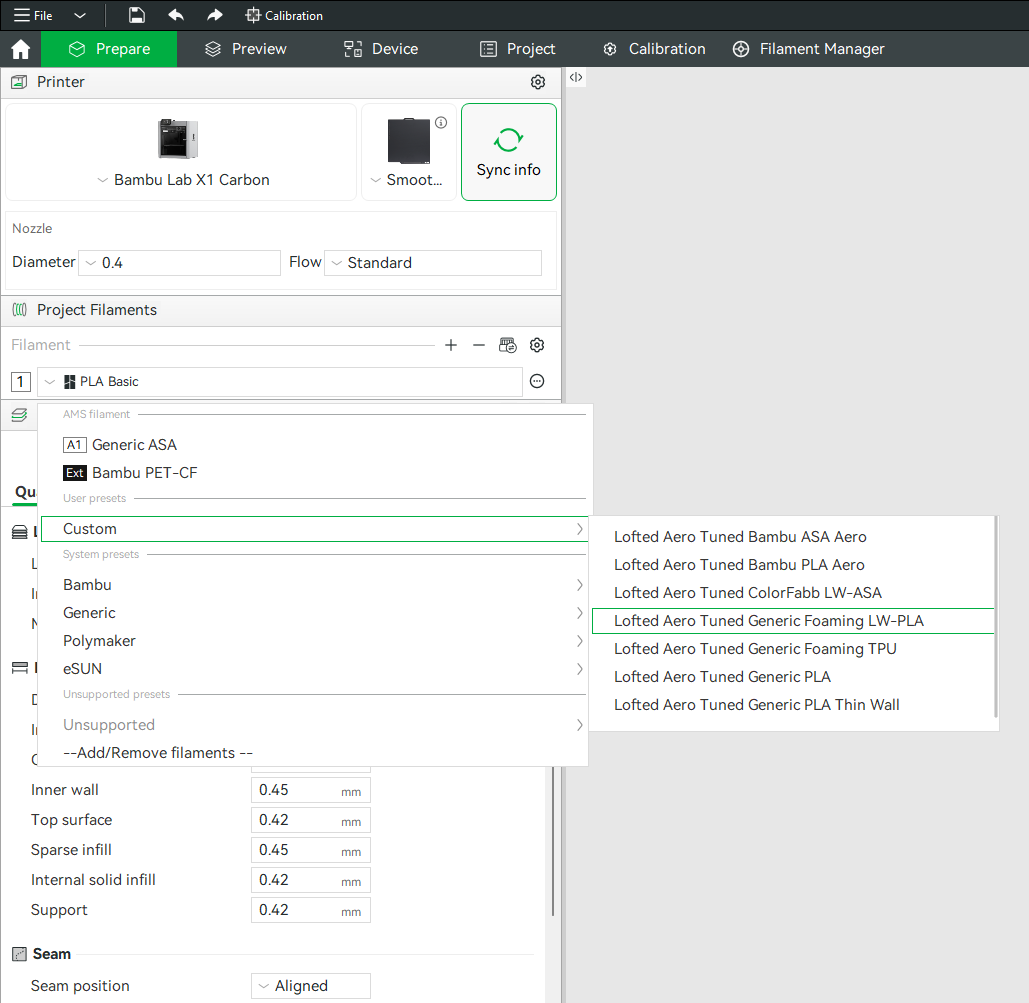Switch to the Prepare tab
Viewport: 1029px width, 1003px height.
tap(109, 49)
